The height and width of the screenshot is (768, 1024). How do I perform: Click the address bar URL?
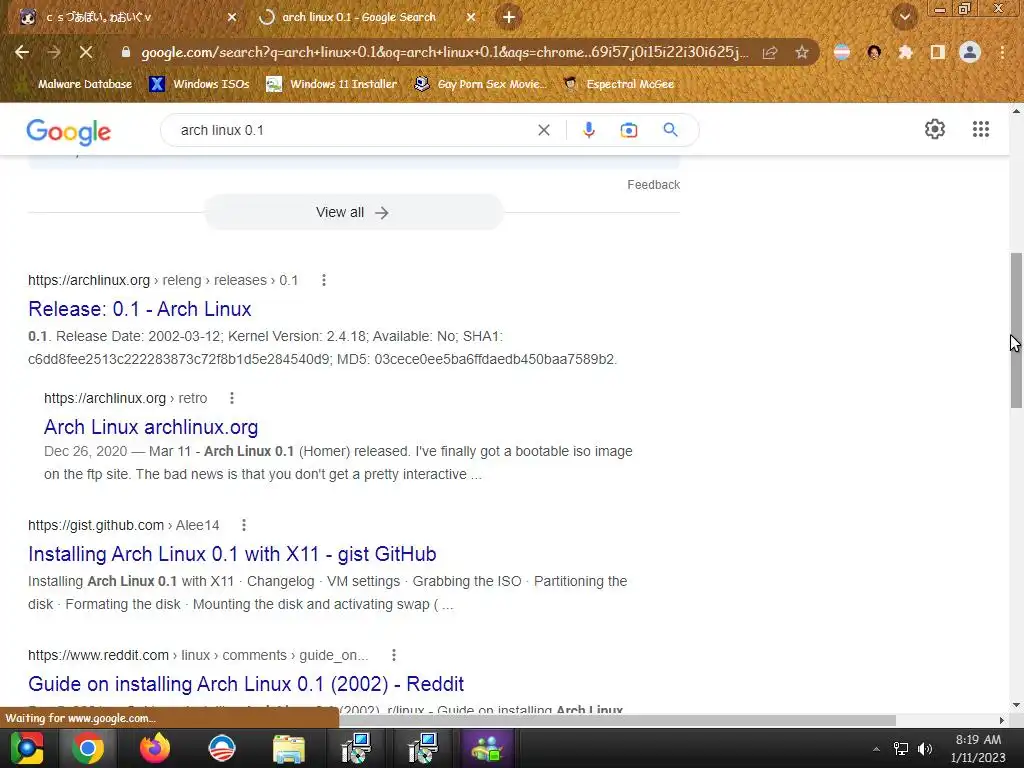pyautogui.click(x=444, y=52)
